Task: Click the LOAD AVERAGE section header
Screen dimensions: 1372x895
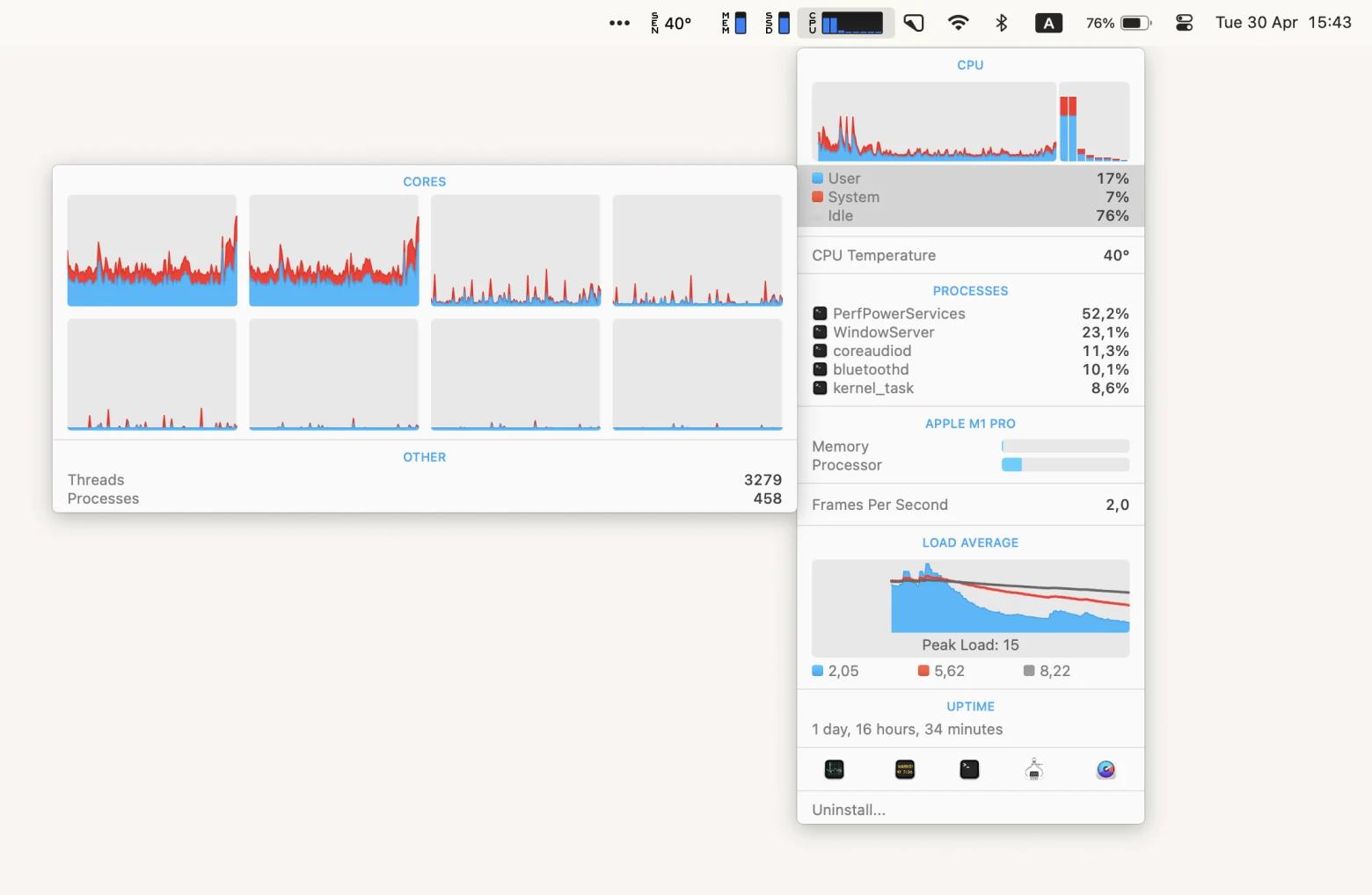Action: 970,542
